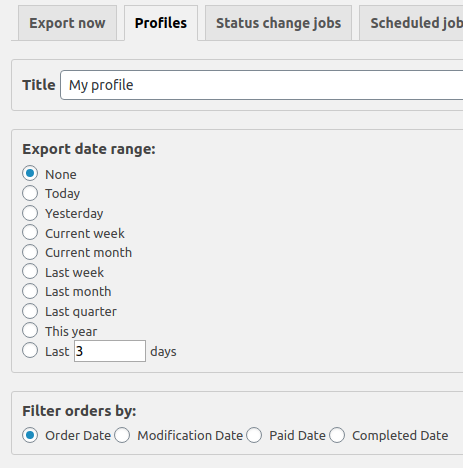
Task: Select the Last quarter option
Action: (30, 311)
